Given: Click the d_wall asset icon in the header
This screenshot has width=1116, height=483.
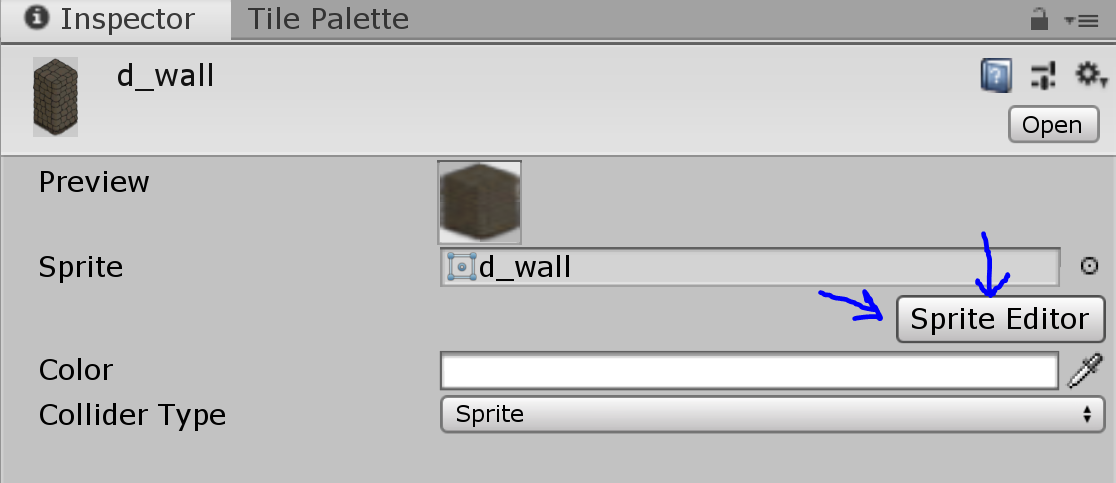Looking at the screenshot, I should point(55,96).
